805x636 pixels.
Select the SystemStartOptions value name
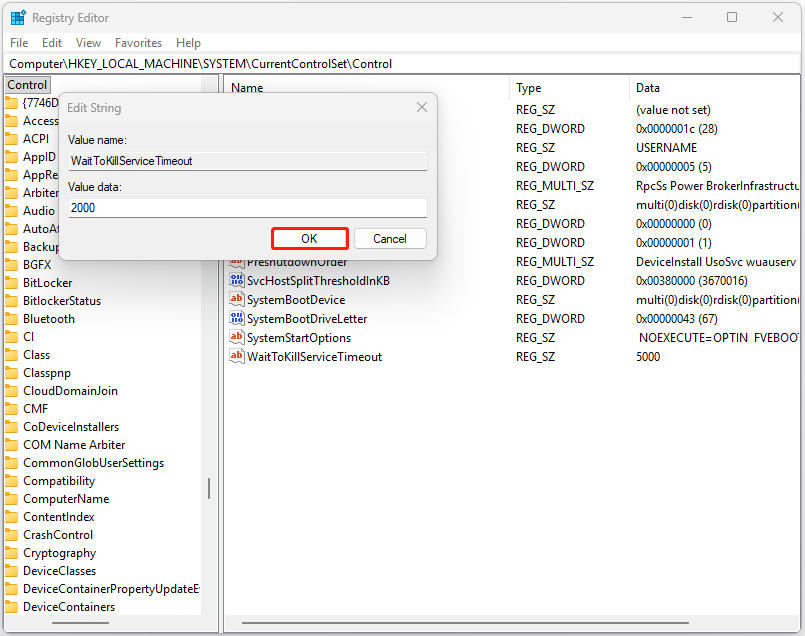(x=299, y=338)
